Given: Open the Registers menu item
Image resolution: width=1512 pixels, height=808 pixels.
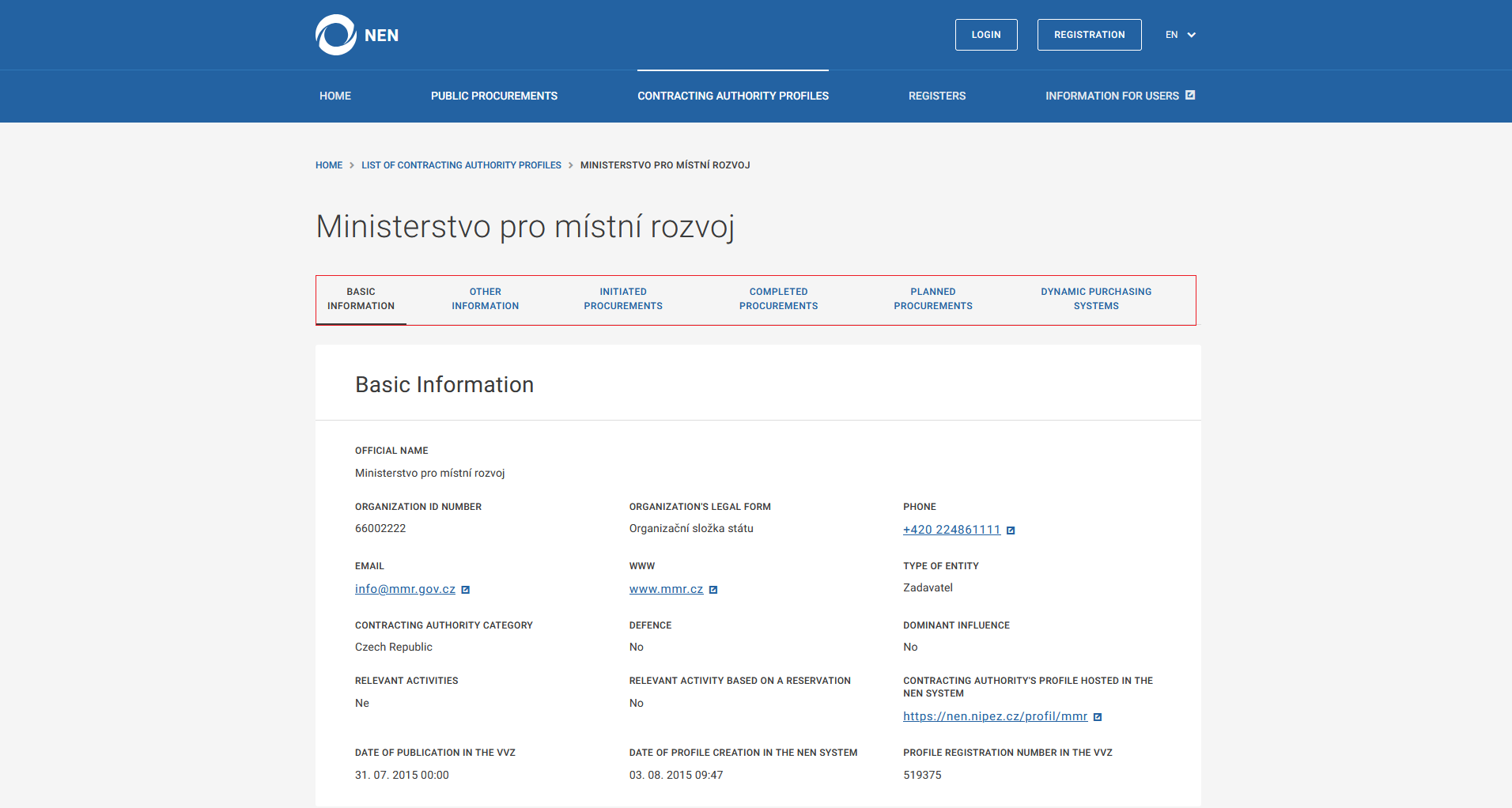Looking at the screenshot, I should [x=937, y=96].
